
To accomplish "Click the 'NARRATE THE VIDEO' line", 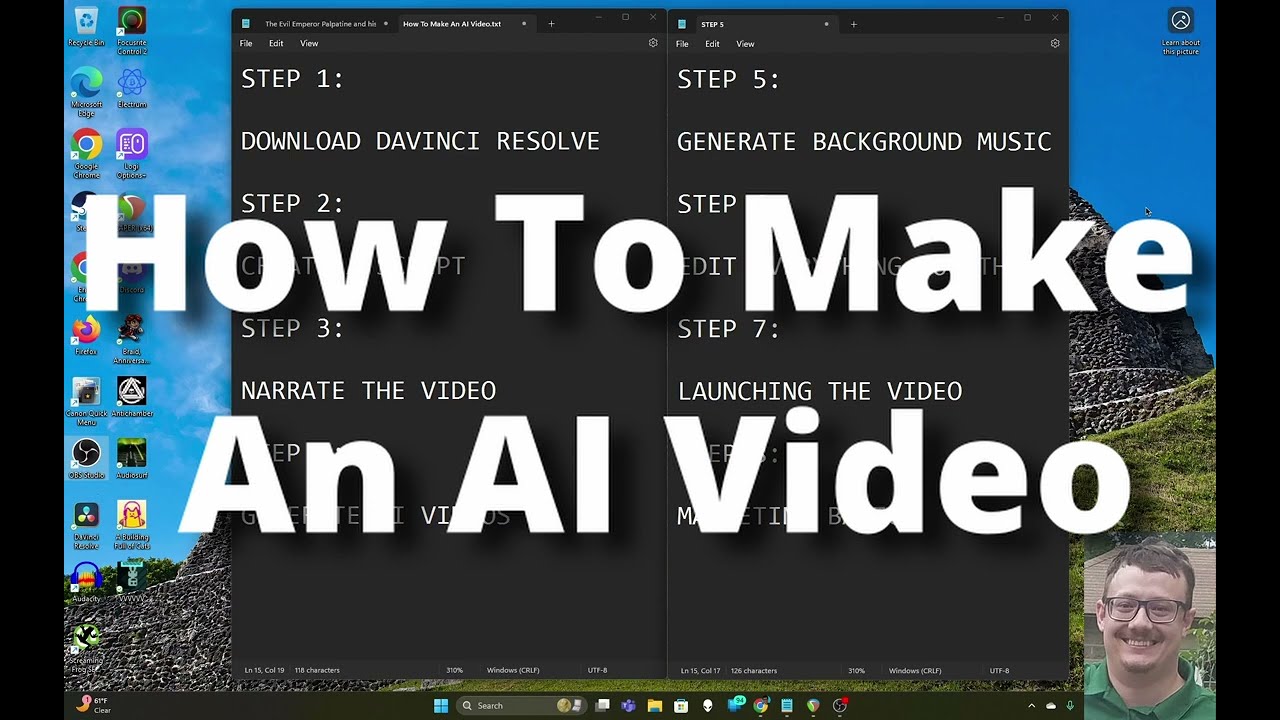I will [368, 390].
